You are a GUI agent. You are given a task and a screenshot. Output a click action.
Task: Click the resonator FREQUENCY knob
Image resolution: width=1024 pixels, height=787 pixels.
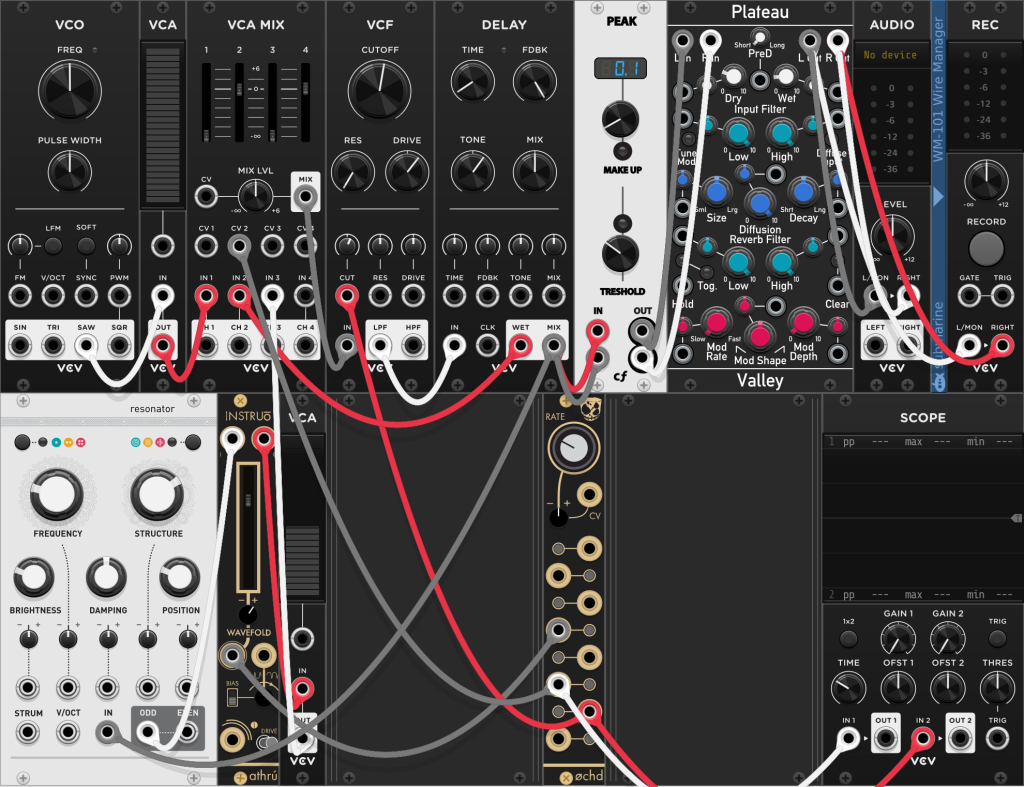(x=57, y=494)
